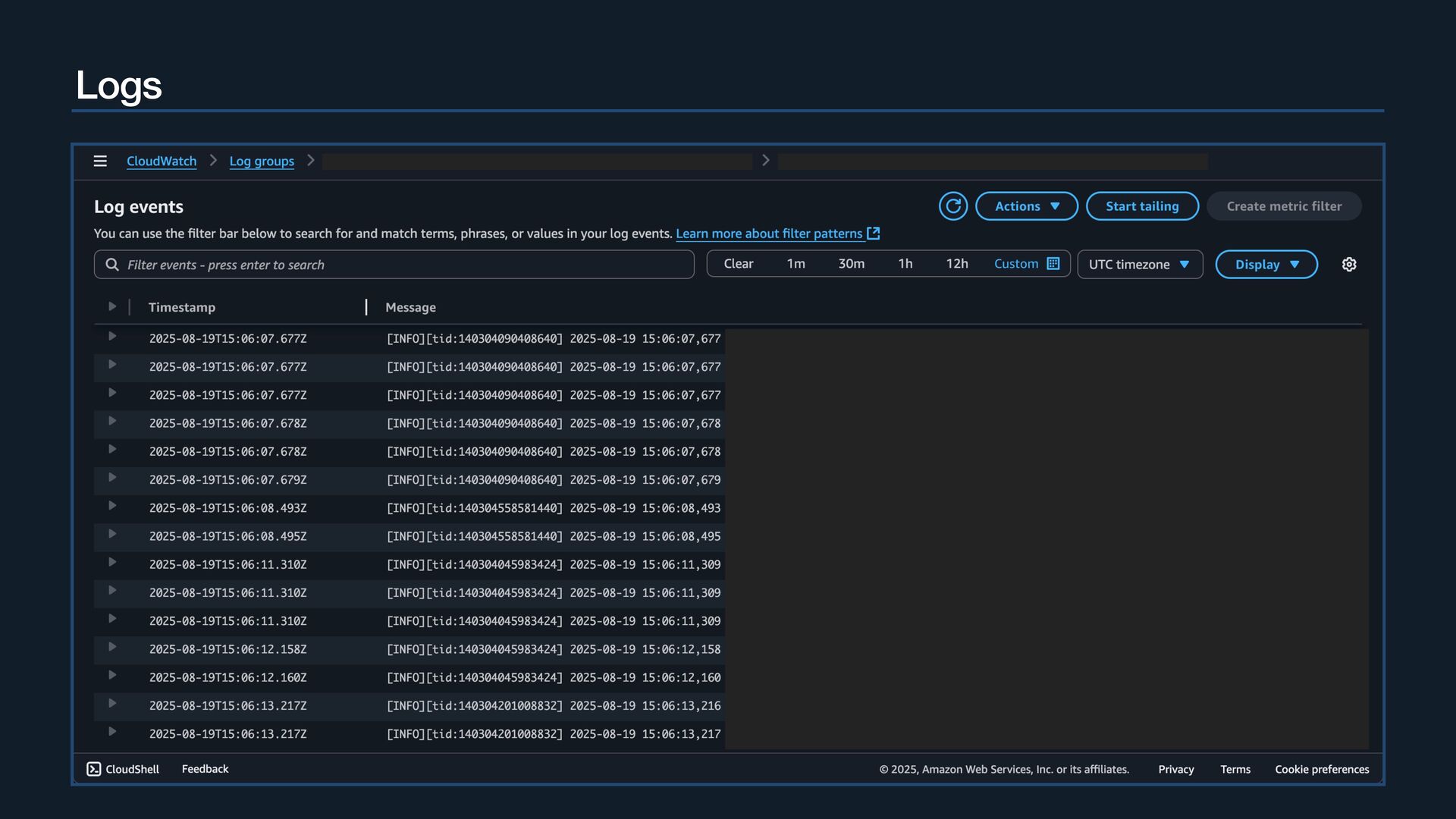This screenshot has height=819, width=1456.
Task: Open the Privacy footer link
Action: click(x=1176, y=769)
